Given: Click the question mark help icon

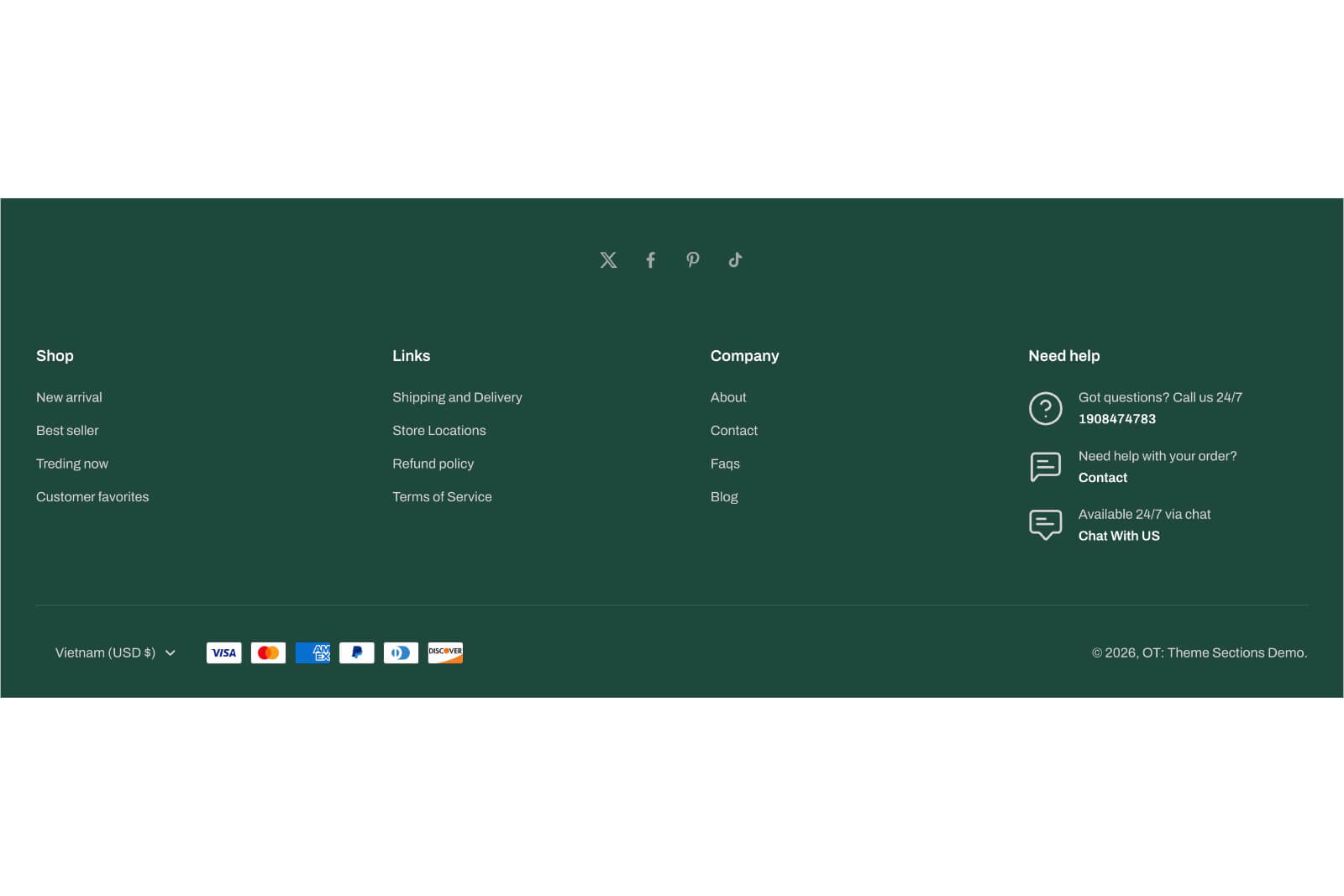Looking at the screenshot, I should [x=1045, y=409].
